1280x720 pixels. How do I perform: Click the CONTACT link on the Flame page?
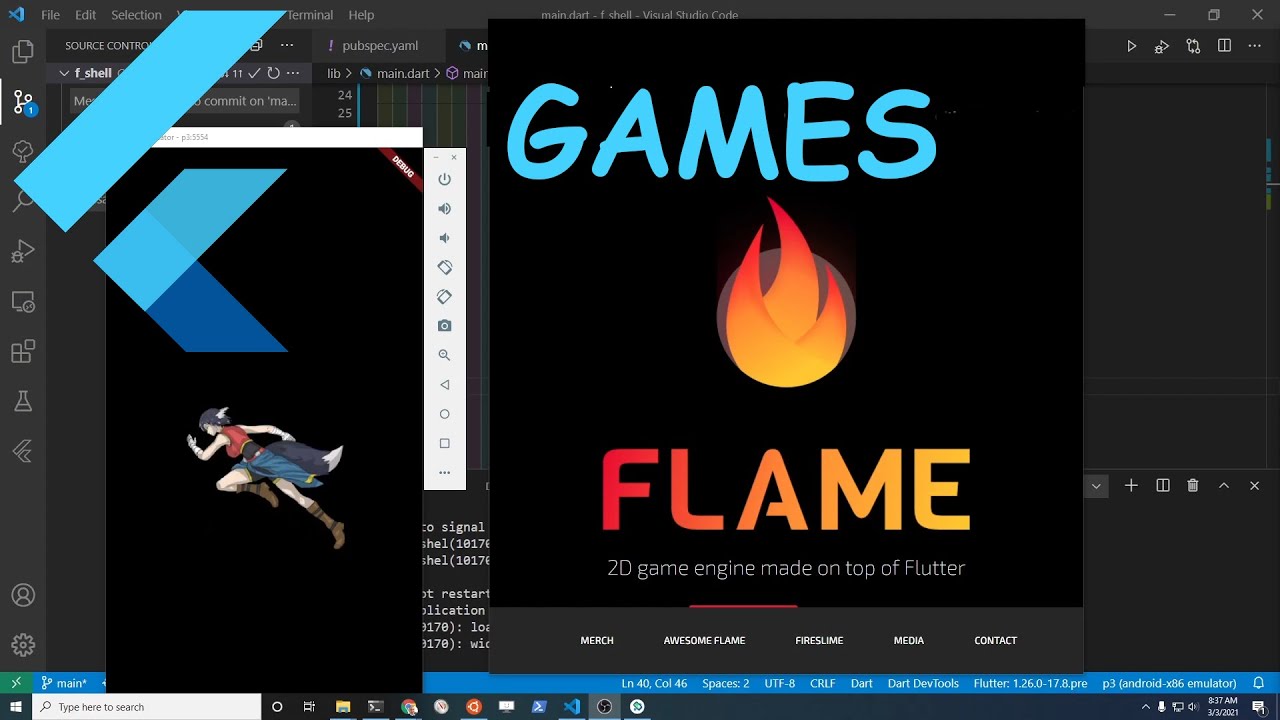(995, 640)
